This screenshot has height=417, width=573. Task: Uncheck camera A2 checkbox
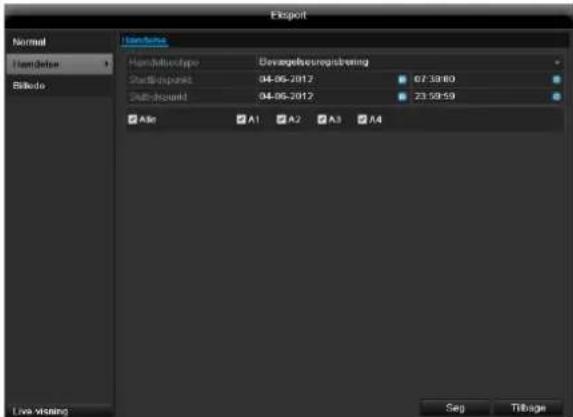coord(281,119)
